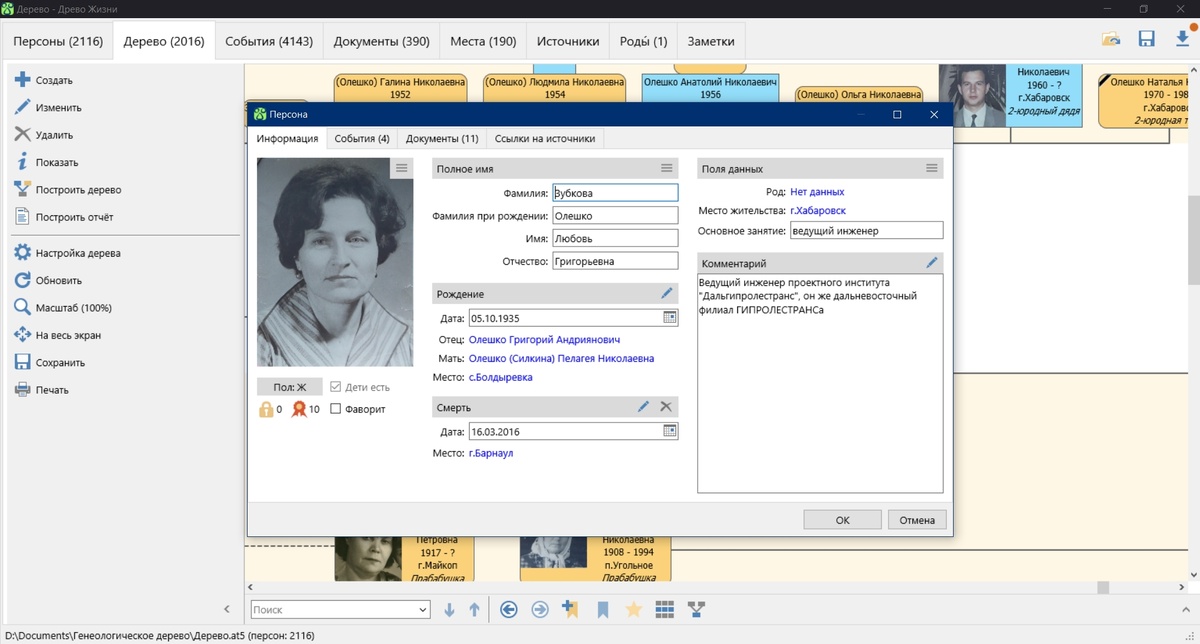This screenshot has height=644, width=1200.
Task: Open the Поиск search dropdown arrow
Action: [422, 610]
